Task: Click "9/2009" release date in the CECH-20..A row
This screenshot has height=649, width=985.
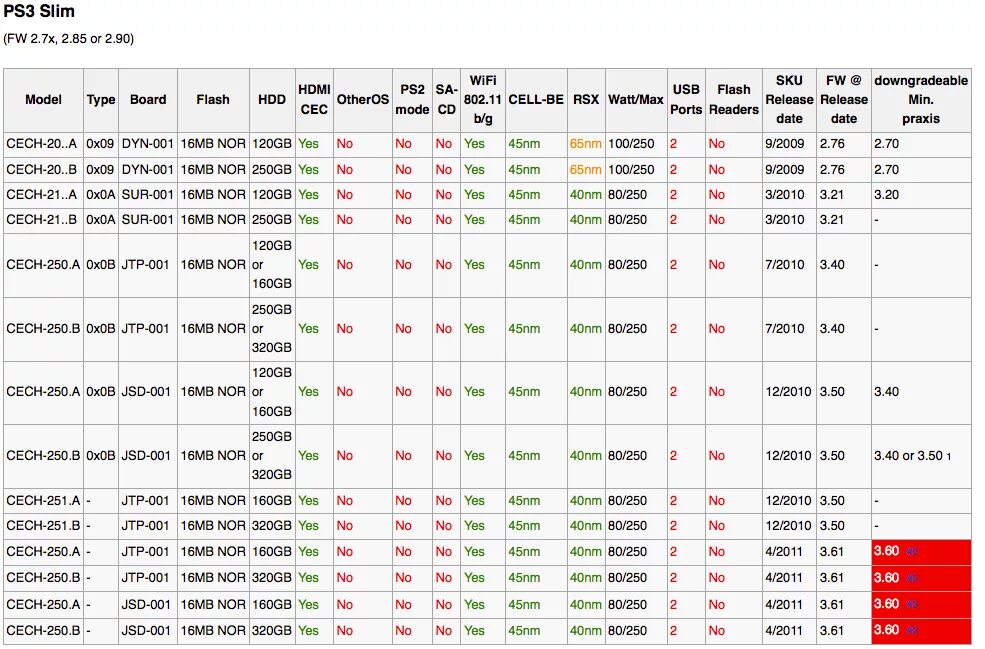Action: [x=785, y=144]
